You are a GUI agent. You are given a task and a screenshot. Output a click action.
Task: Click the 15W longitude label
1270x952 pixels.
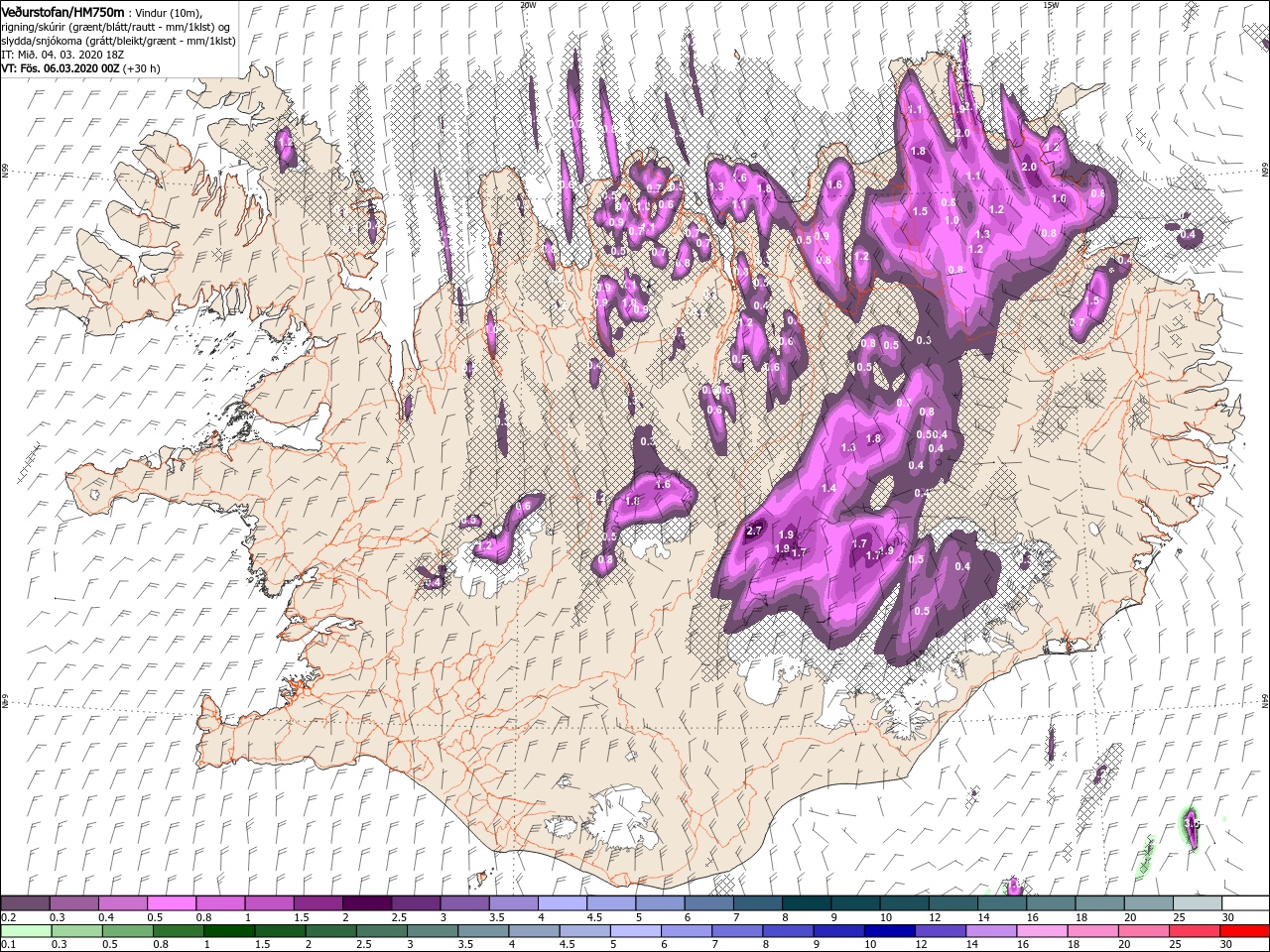pos(1051,5)
